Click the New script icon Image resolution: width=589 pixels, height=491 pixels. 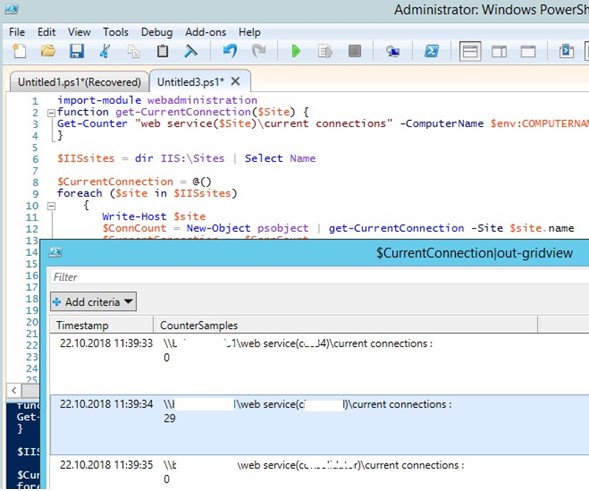(x=19, y=51)
